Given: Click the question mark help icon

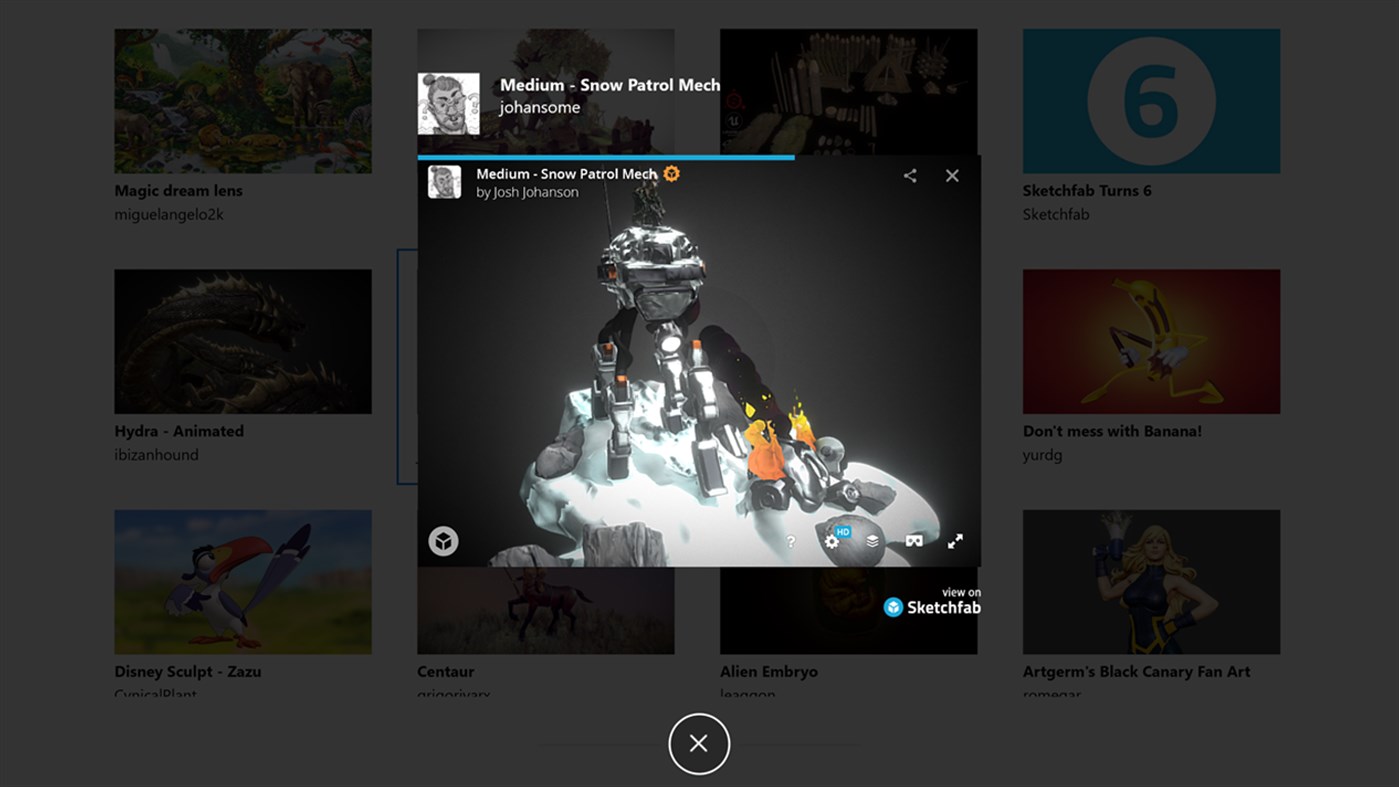Looking at the screenshot, I should (790, 541).
